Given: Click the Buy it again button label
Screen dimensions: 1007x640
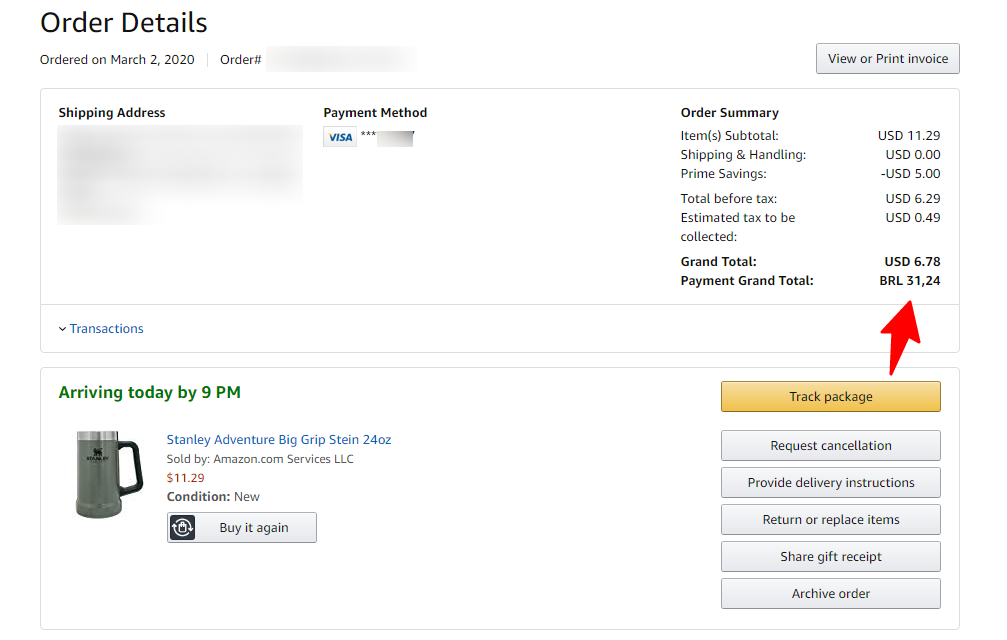Looking at the screenshot, I should [x=254, y=528].
